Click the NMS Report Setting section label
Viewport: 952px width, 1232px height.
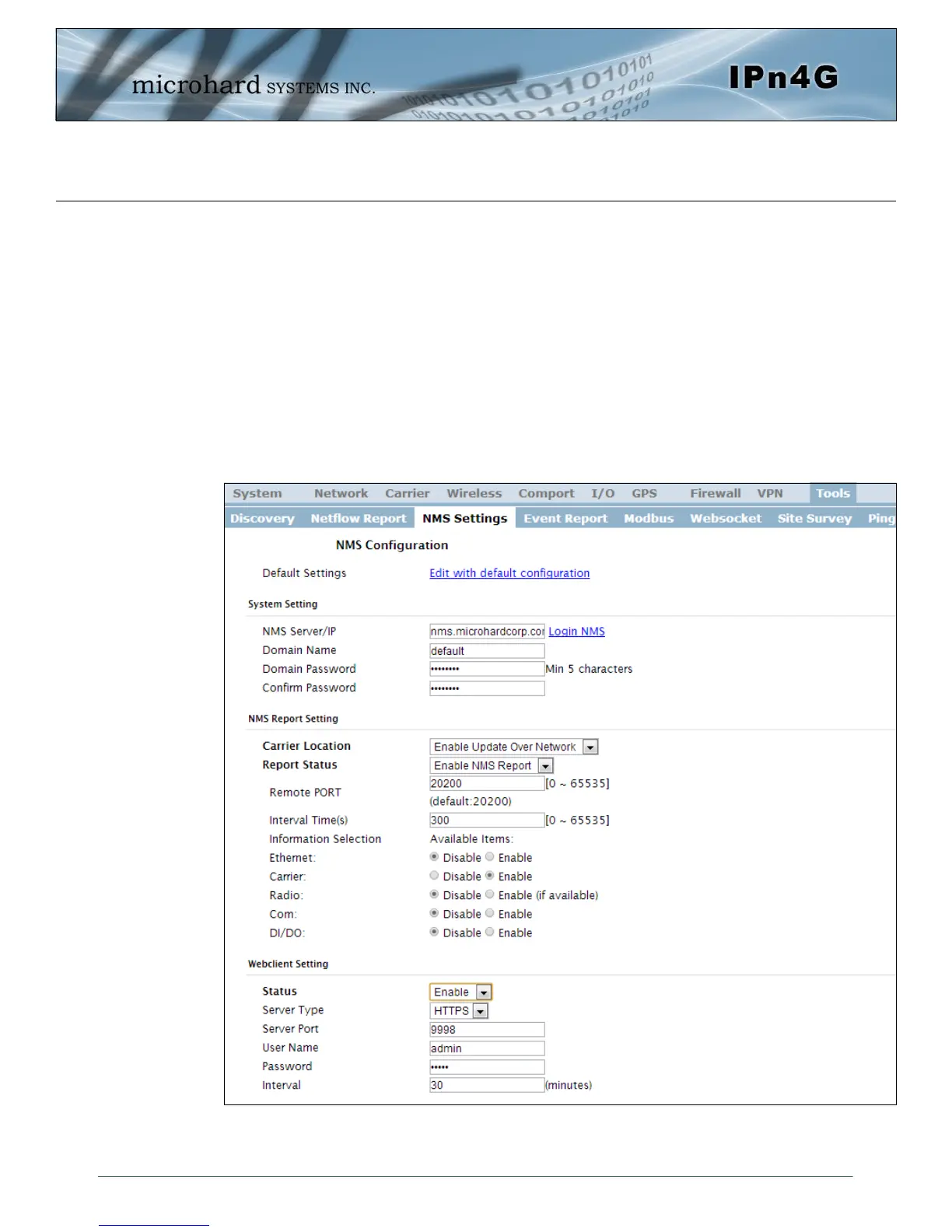coord(292,719)
